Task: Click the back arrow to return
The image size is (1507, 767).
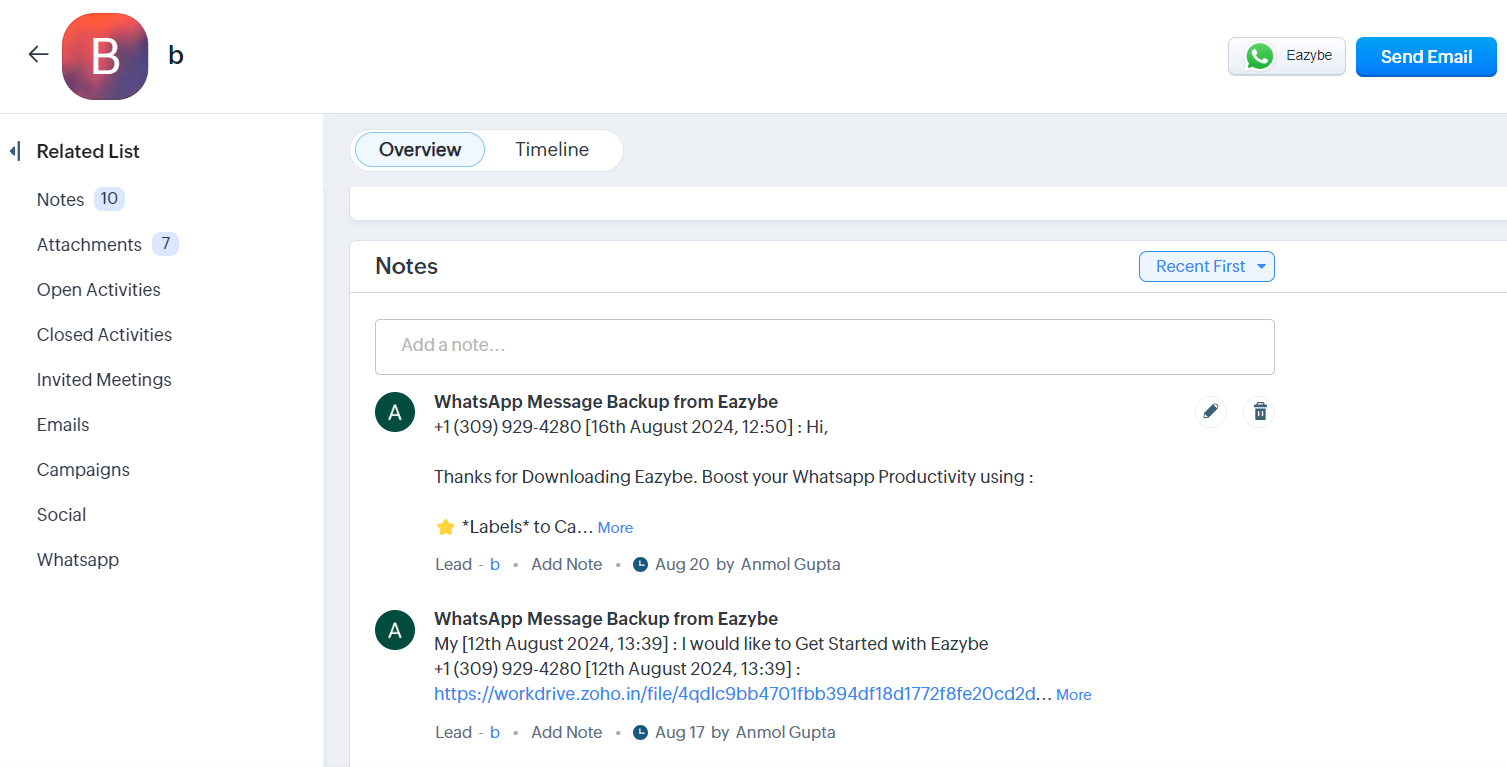Action: [37, 54]
